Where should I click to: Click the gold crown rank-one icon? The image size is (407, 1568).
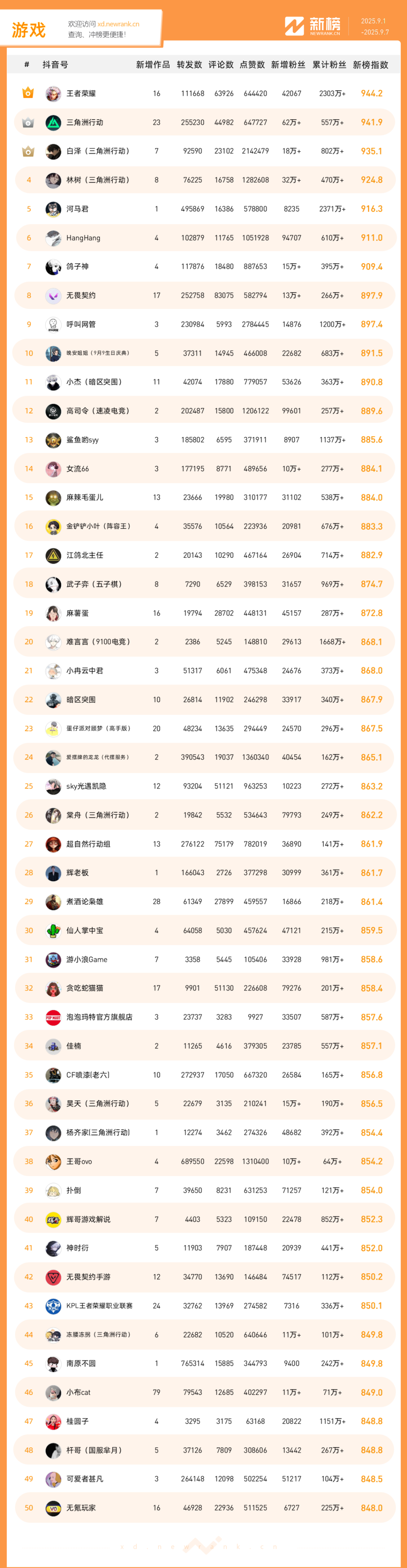(x=28, y=93)
